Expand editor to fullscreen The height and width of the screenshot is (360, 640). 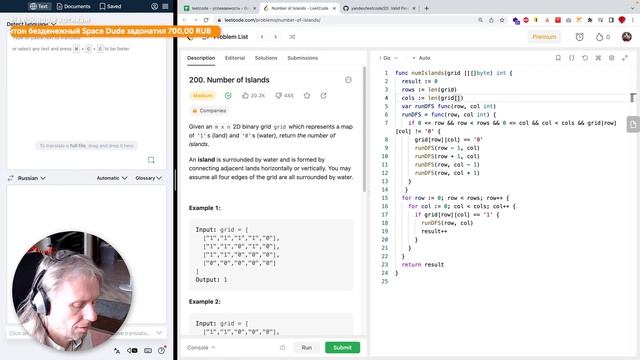pyautogui.click(x=625, y=58)
